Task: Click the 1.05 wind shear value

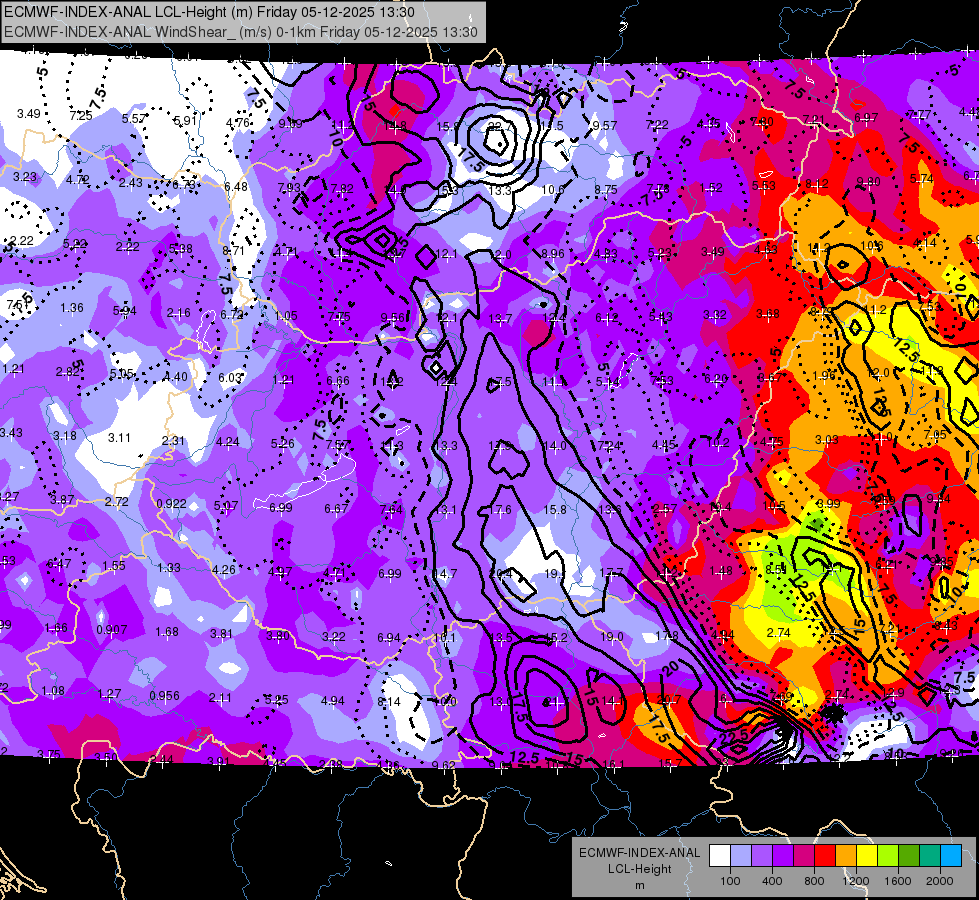Action: tap(286, 316)
